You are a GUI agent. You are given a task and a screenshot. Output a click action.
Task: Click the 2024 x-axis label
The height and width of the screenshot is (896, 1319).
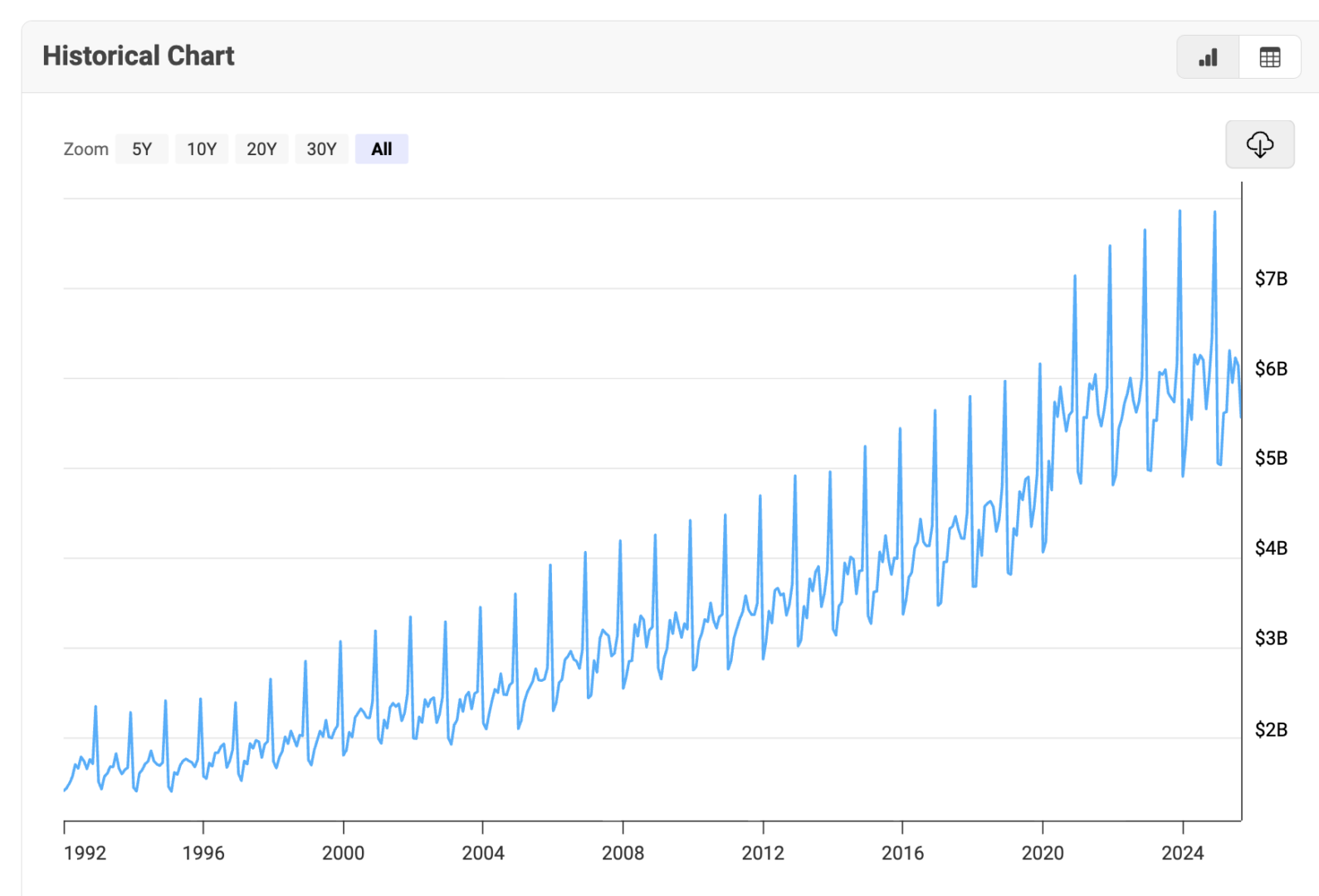pos(1182,853)
